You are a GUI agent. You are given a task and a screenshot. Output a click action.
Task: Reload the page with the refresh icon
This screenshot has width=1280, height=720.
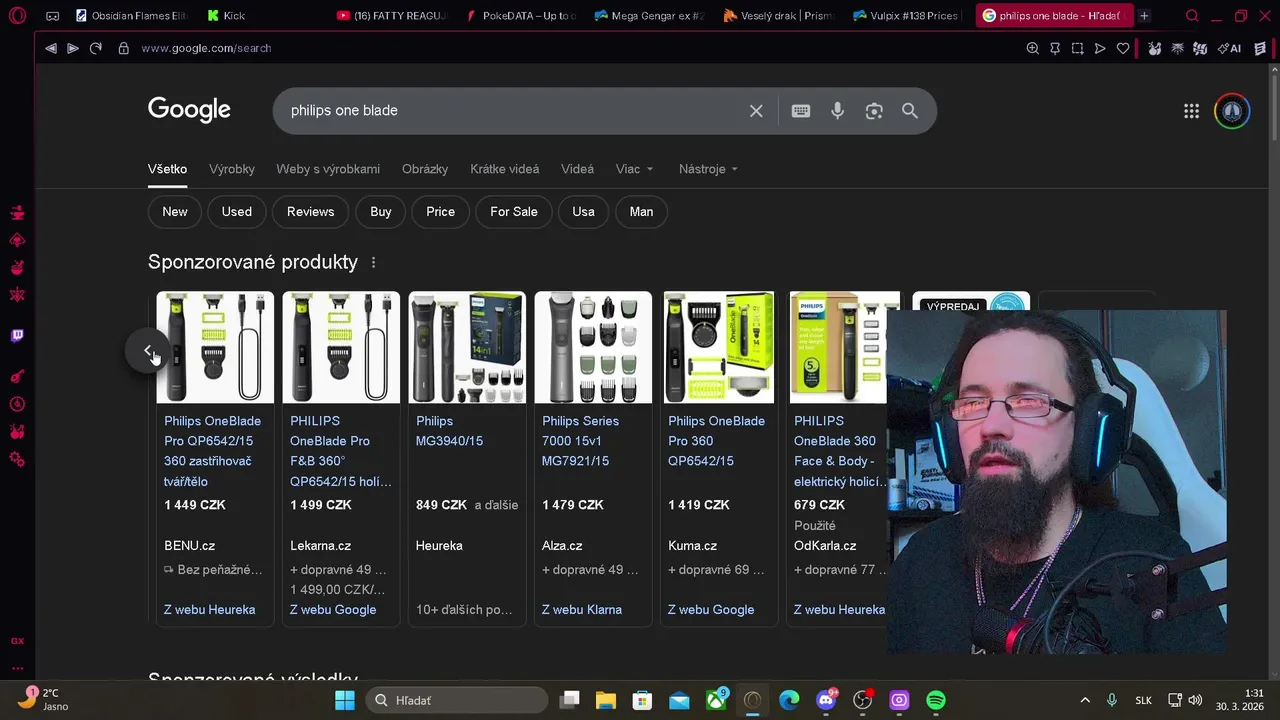pos(96,48)
